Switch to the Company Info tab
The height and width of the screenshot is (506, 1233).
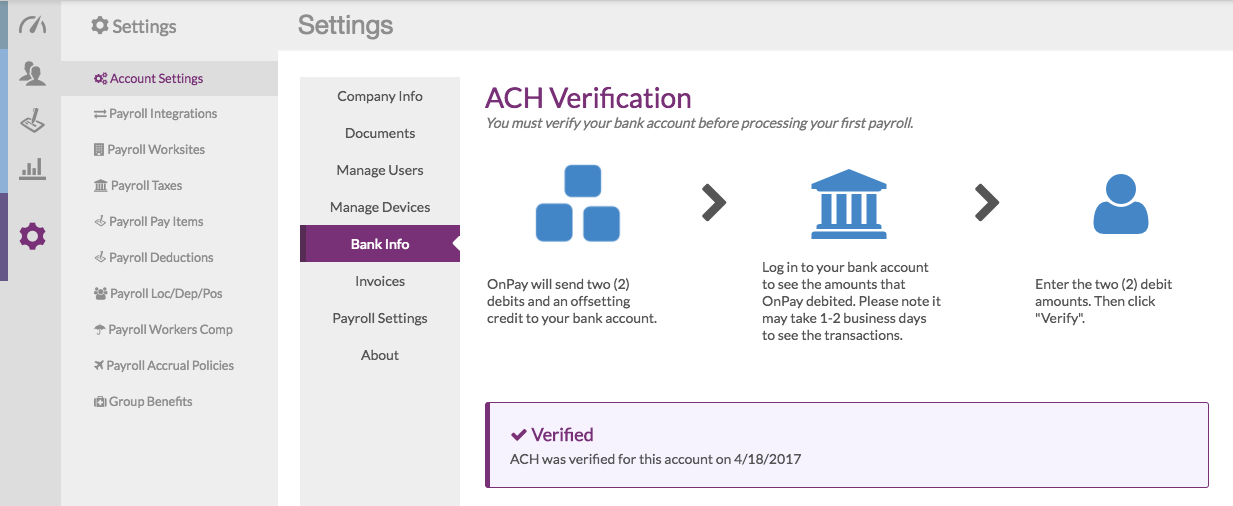[x=380, y=97]
